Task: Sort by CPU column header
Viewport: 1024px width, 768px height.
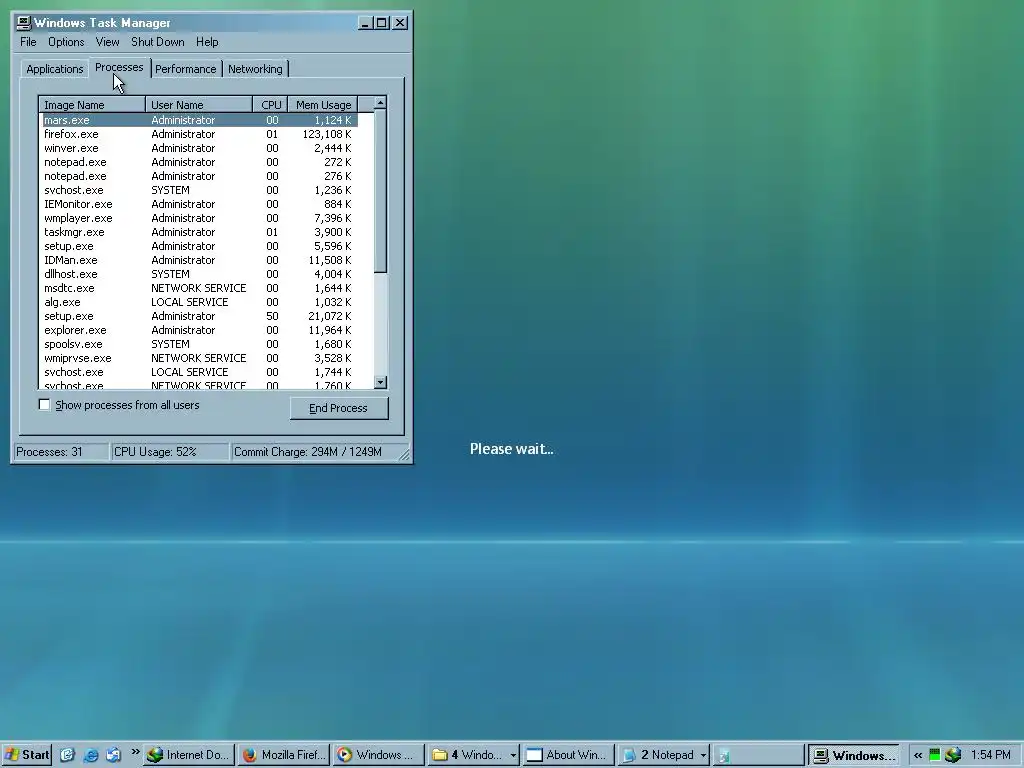Action: [270, 104]
